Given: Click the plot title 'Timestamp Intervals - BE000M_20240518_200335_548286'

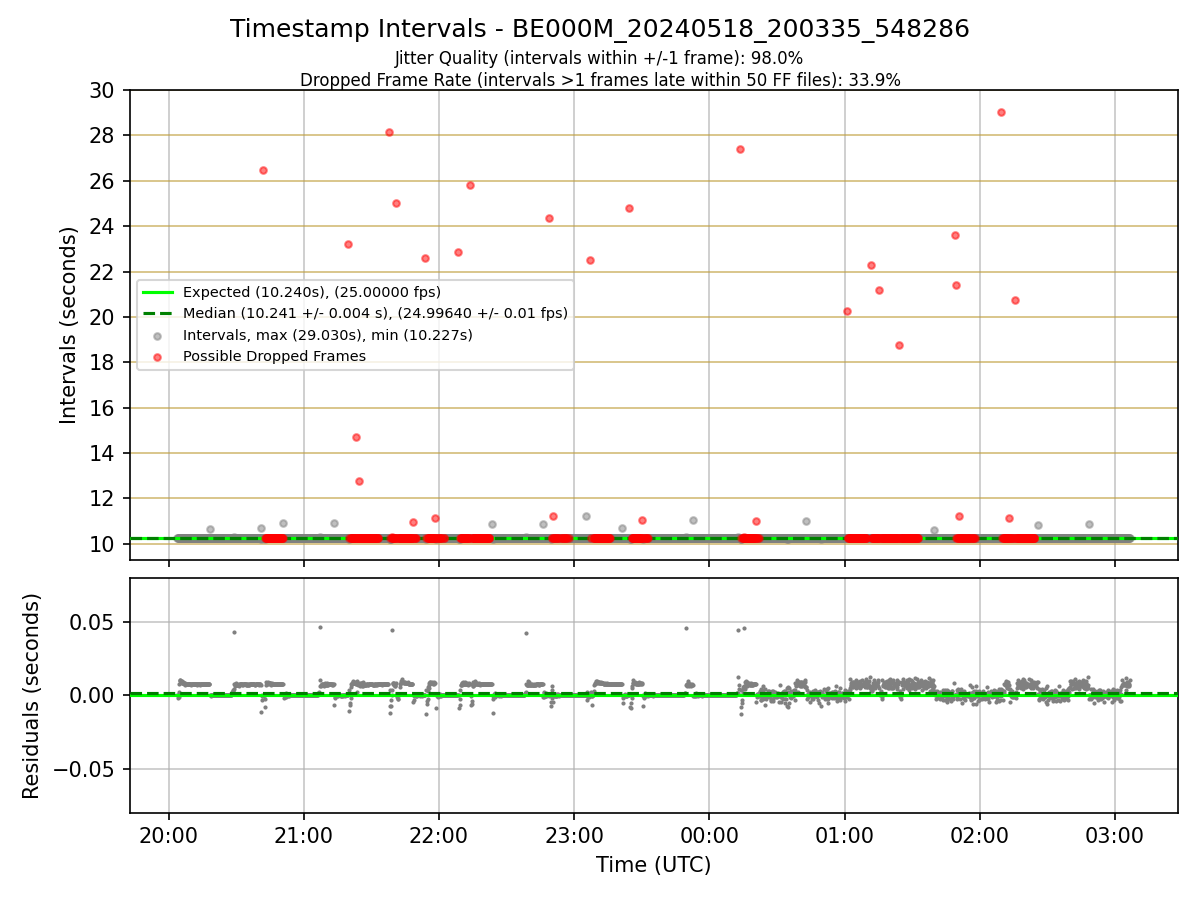Looking at the screenshot, I should pyautogui.click(x=600, y=29).
